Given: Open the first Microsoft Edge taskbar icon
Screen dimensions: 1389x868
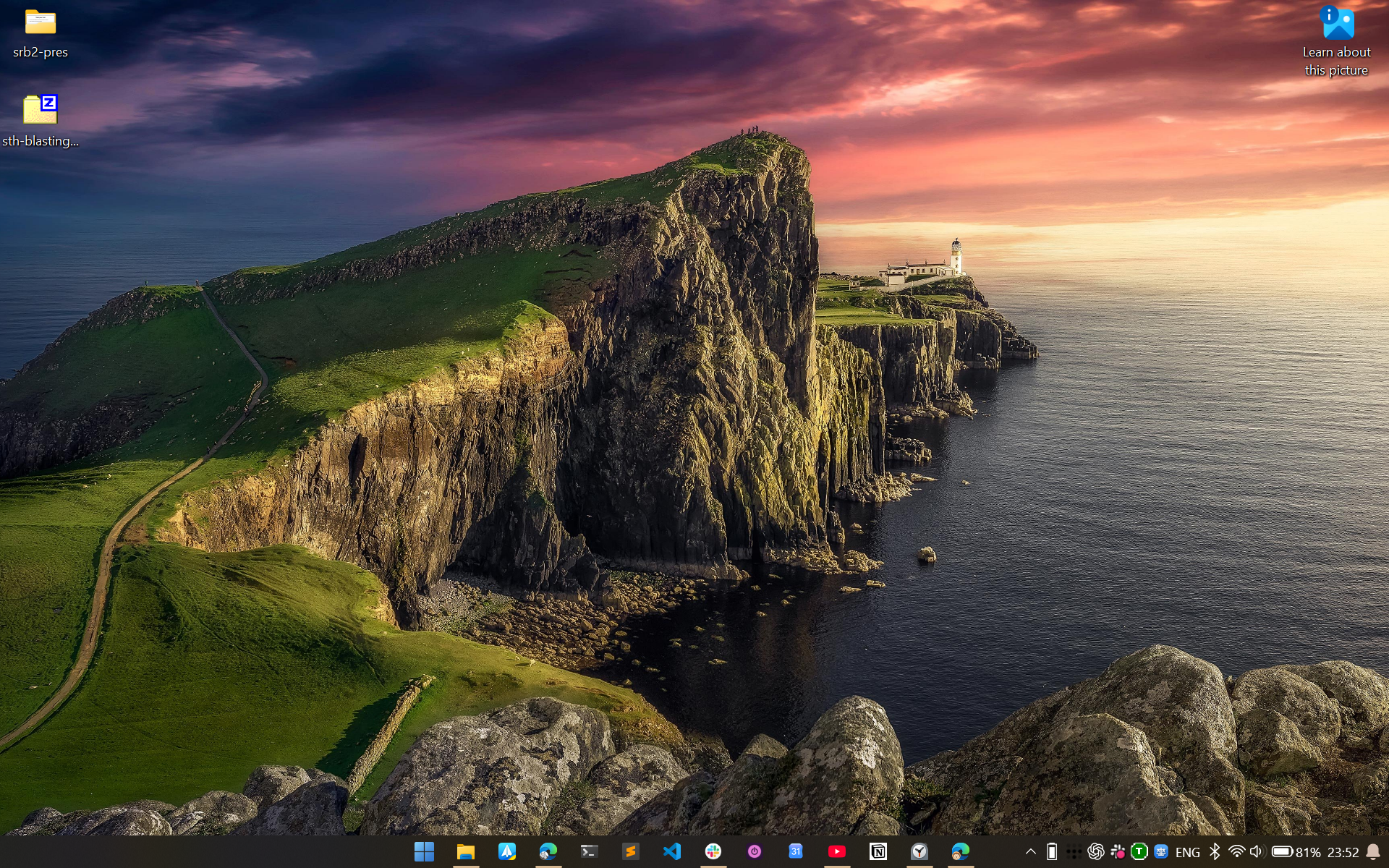Looking at the screenshot, I should 548,851.
